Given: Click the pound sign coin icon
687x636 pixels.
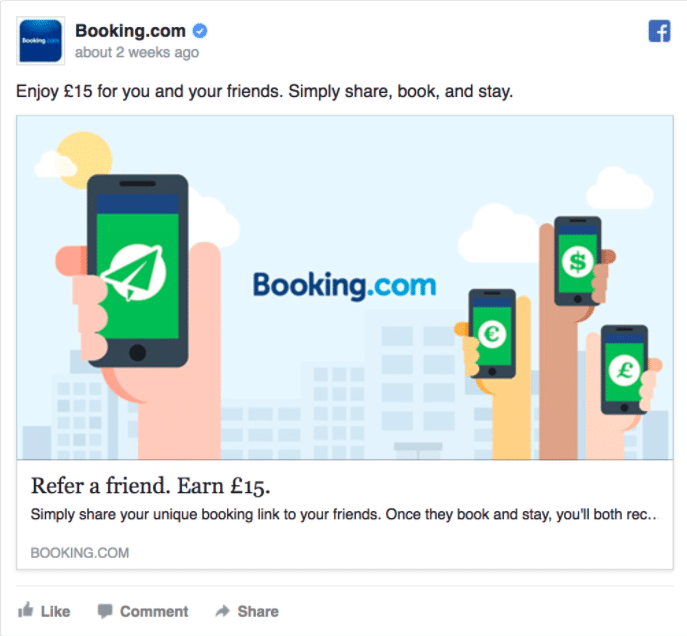Looking at the screenshot, I should [x=624, y=371].
